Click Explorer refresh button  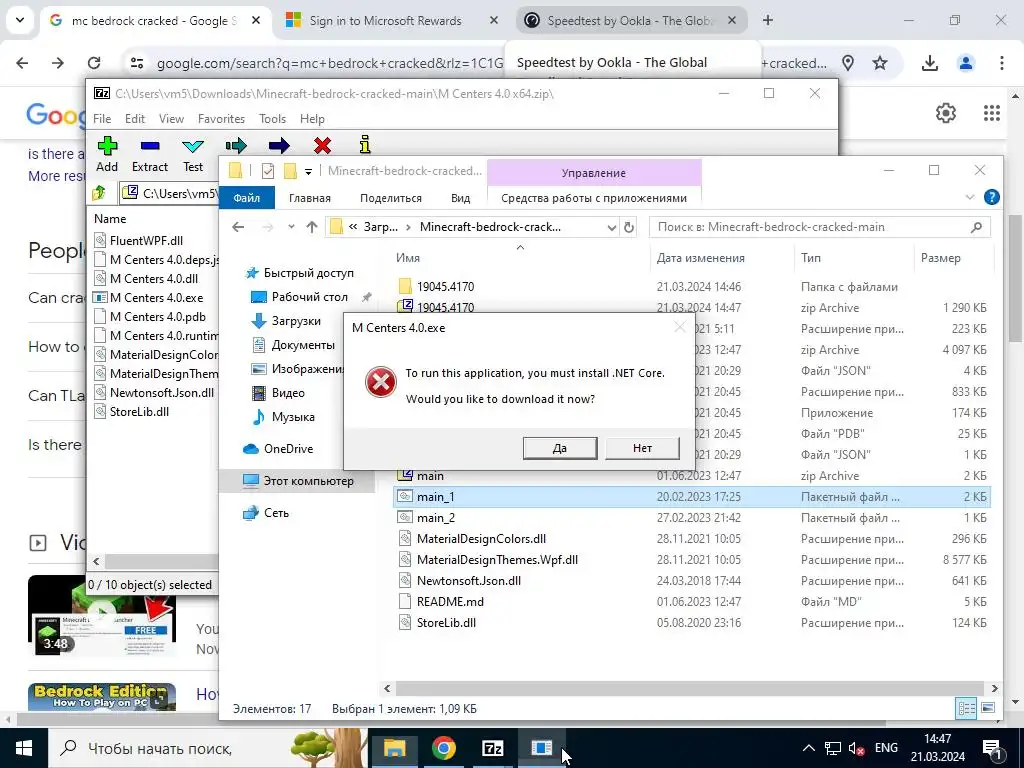click(629, 227)
